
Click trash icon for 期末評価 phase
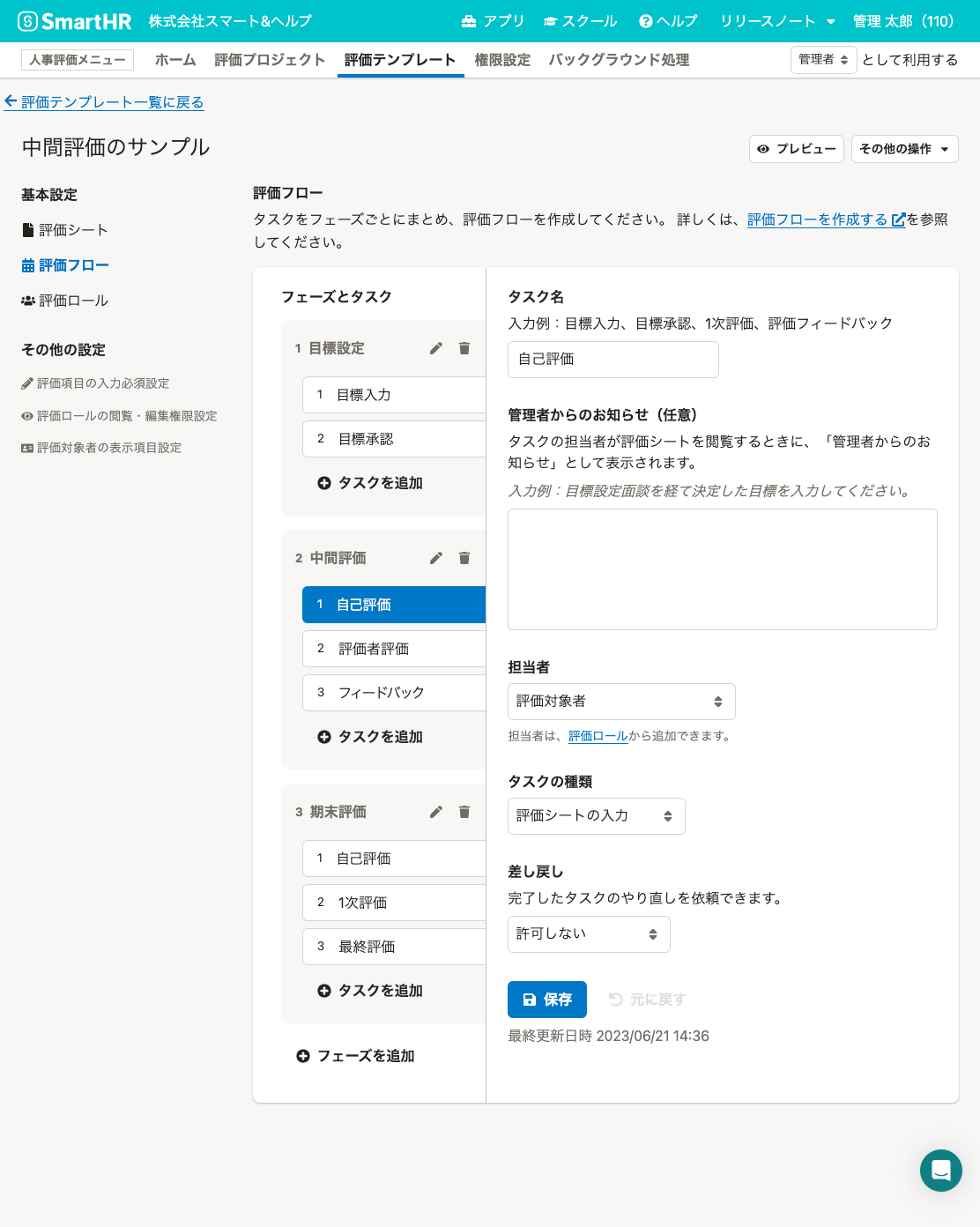click(464, 812)
